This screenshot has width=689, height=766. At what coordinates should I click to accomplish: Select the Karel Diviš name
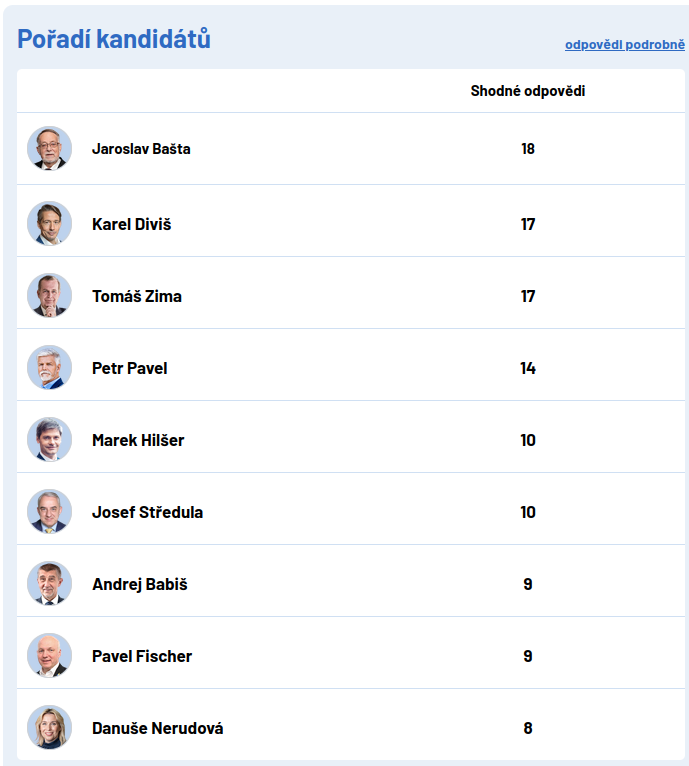[131, 224]
